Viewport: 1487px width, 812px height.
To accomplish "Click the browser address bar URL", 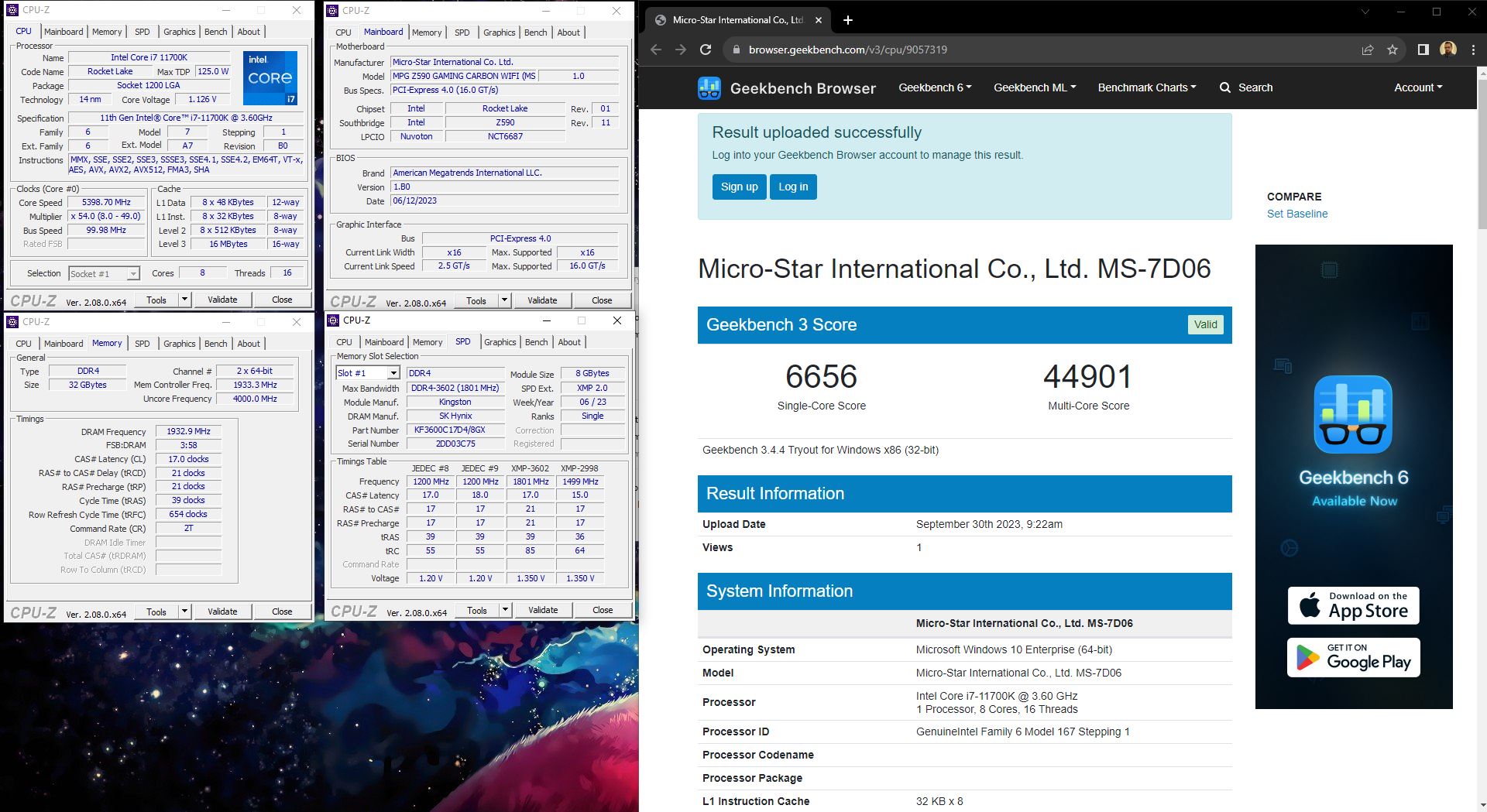I will [848, 50].
